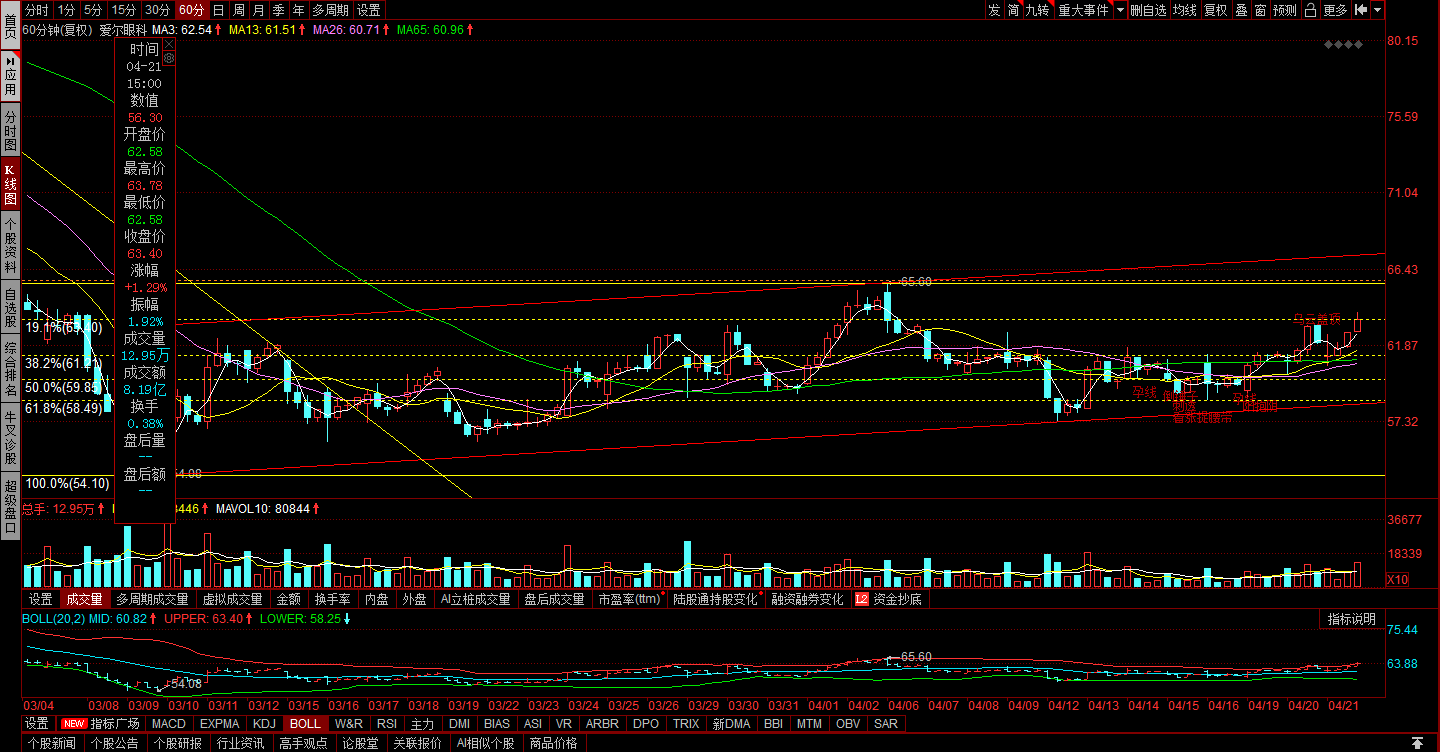Select the 虚拟成交量 tab

[x=232, y=600]
